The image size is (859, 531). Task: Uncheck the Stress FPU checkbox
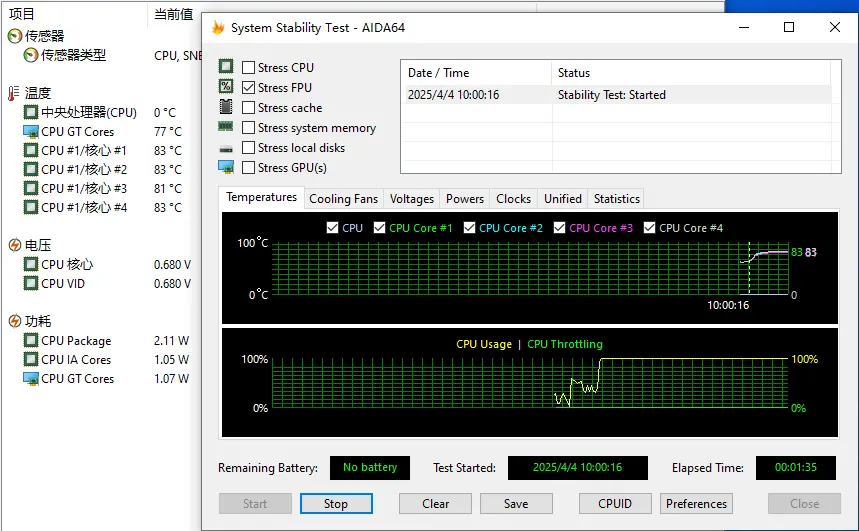point(248,88)
